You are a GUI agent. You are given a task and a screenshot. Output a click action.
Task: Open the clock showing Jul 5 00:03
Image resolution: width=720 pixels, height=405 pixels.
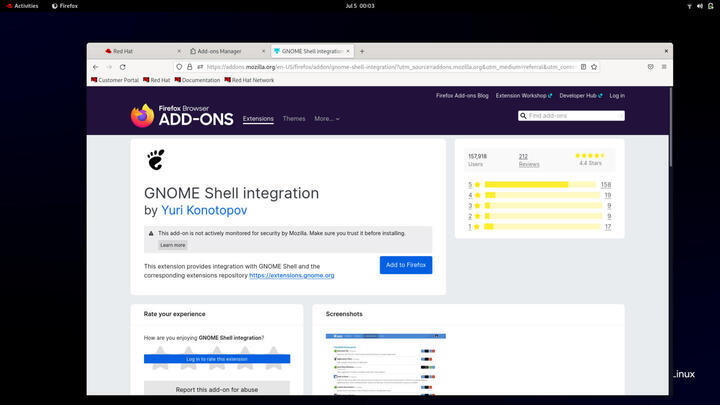[x=360, y=6]
